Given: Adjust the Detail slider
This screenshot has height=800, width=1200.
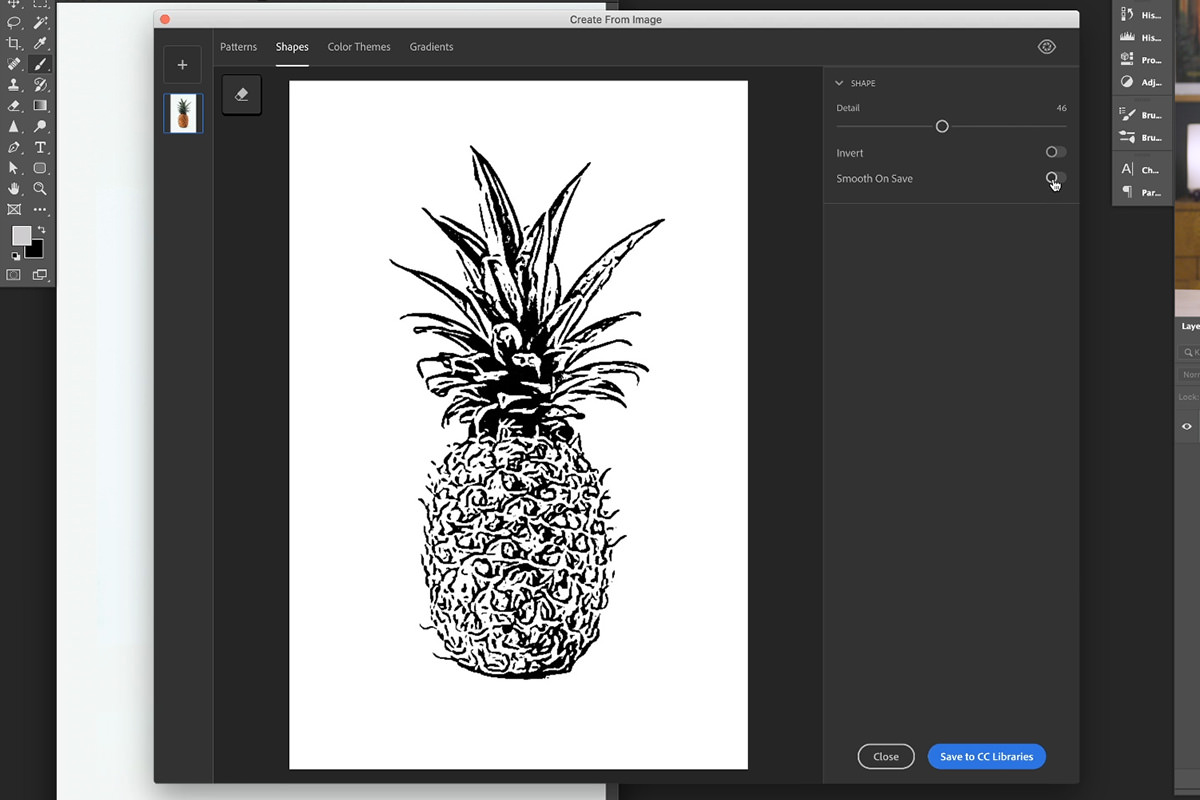Looking at the screenshot, I should click(x=941, y=126).
